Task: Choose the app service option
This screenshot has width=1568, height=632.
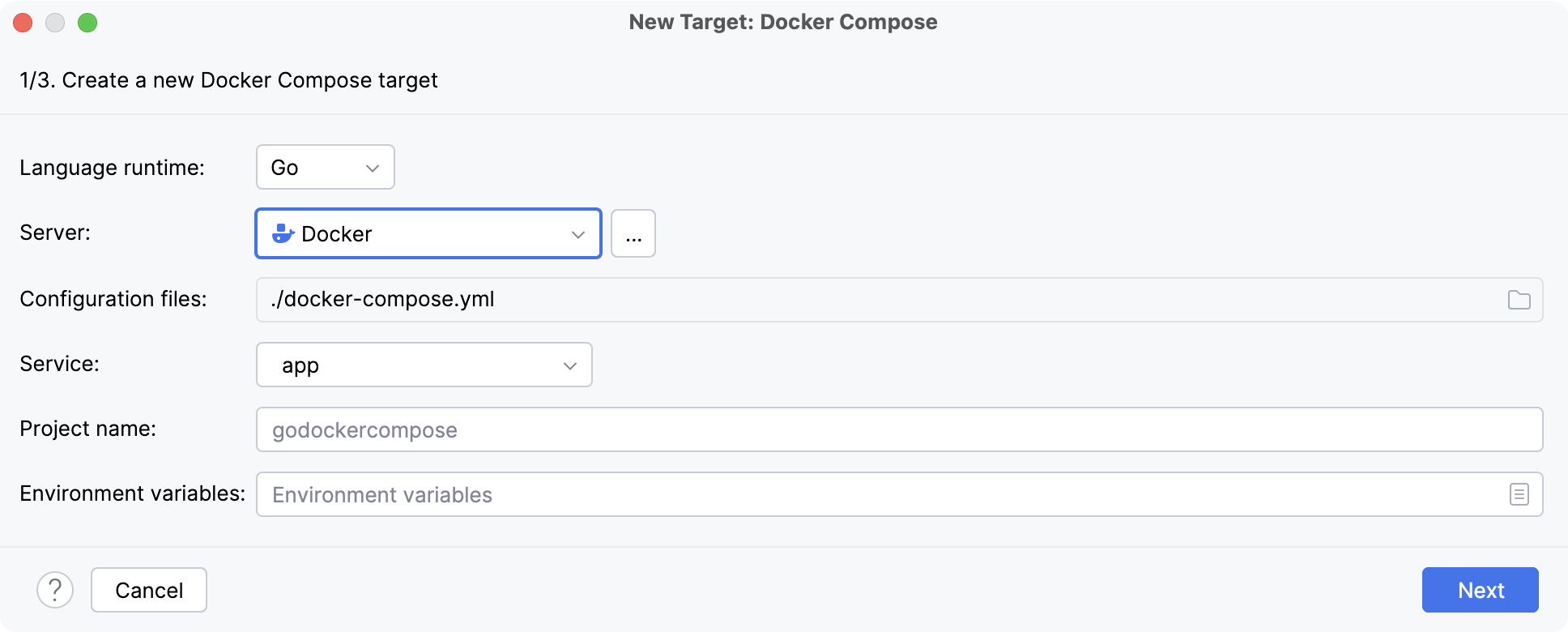Action: click(x=424, y=365)
